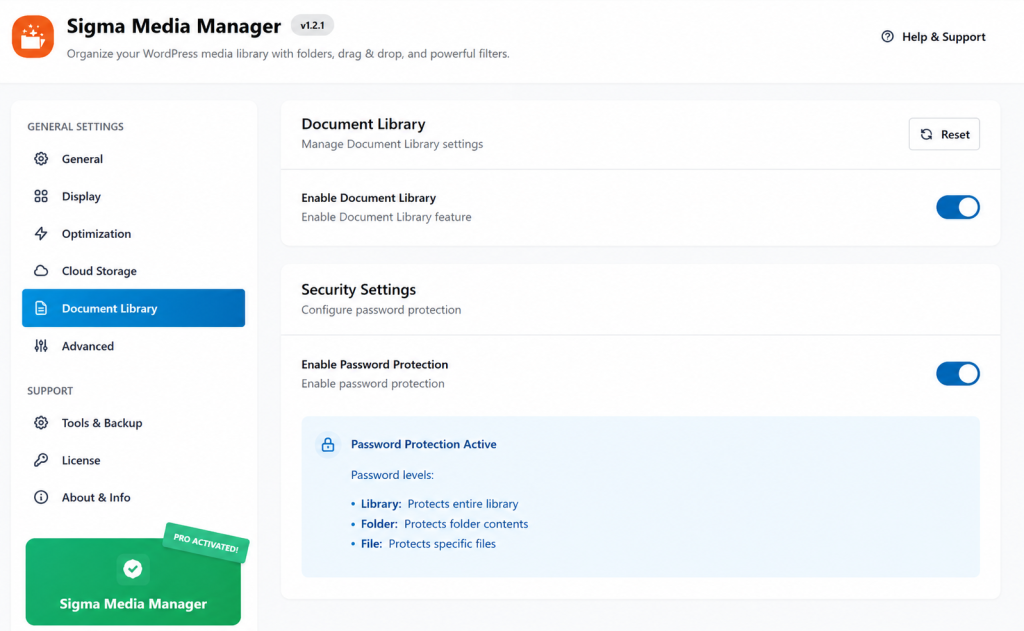
Task: Open About & Info page
Action: 133,497
